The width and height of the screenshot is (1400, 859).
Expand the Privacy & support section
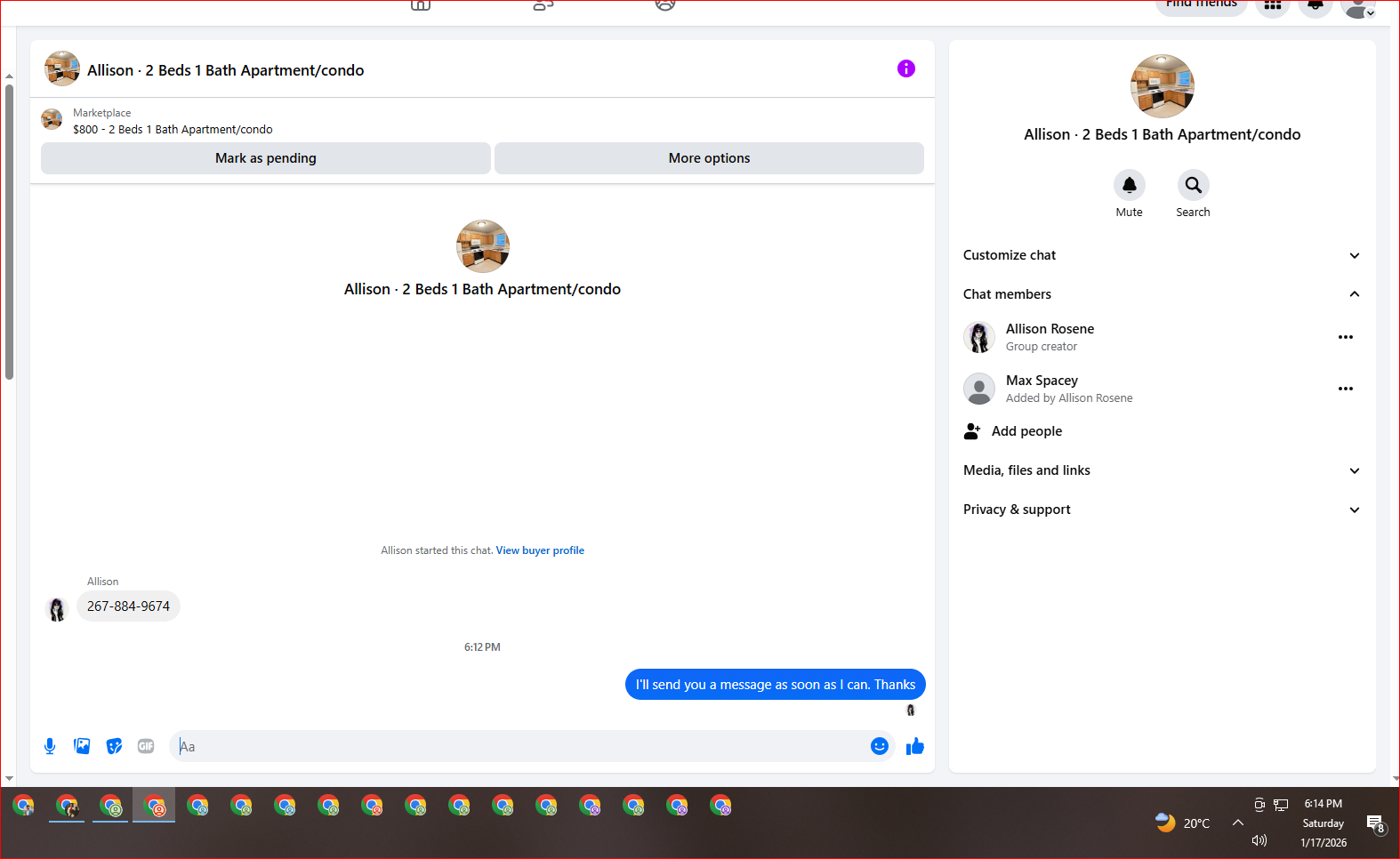(1162, 510)
